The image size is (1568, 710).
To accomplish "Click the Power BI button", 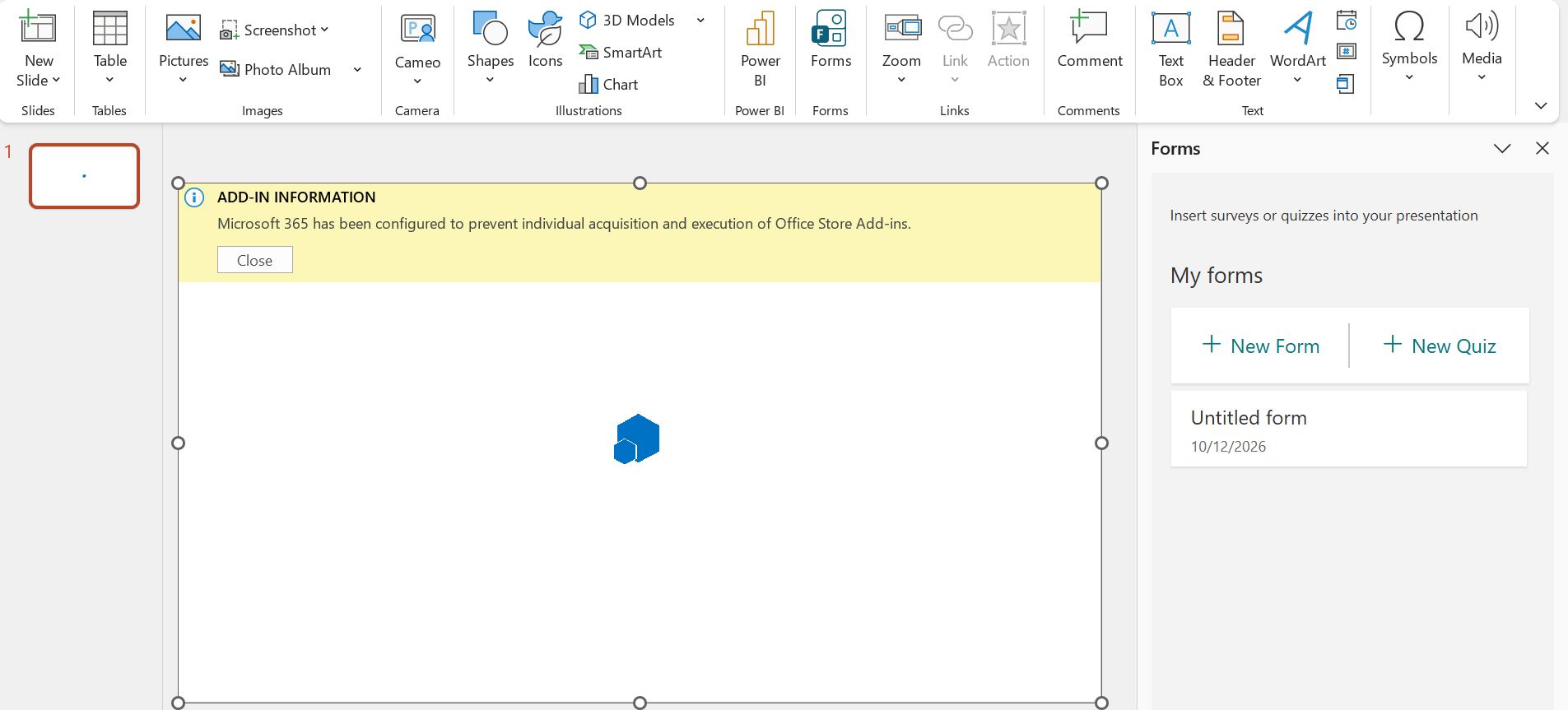I will pyautogui.click(x=760, y=49).
